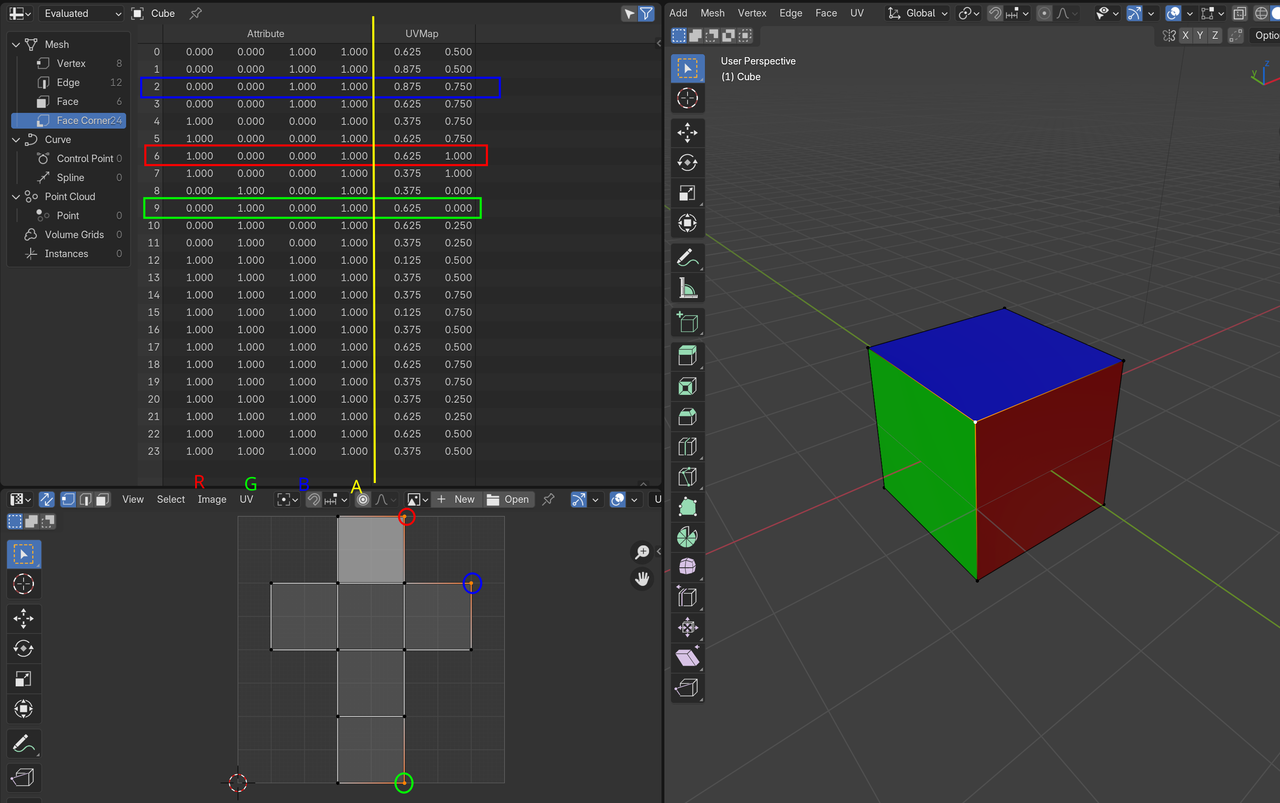Select the Poly Build tool
This screenshot has height=803, width=1280.
pos(688,506)
